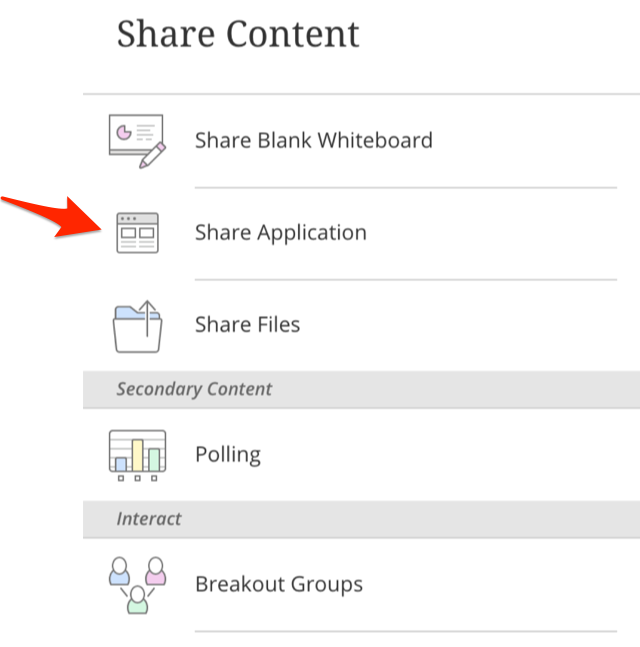Click the Interact section header
Screen dimensions: 640x647
point(361,519)
